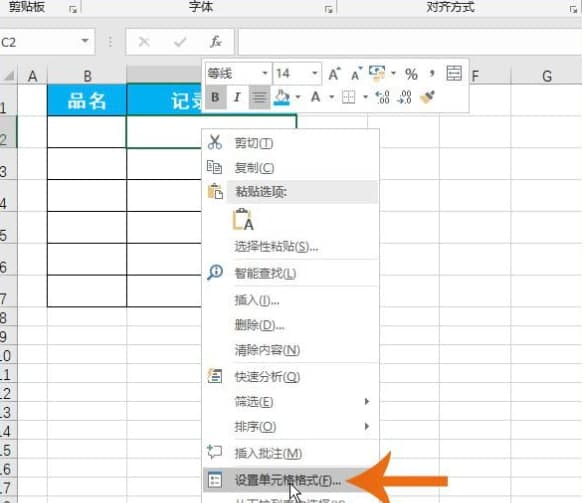The image size is (586, 503).
Task: Click the borders icon in mini toolbar
Action: 348,98
